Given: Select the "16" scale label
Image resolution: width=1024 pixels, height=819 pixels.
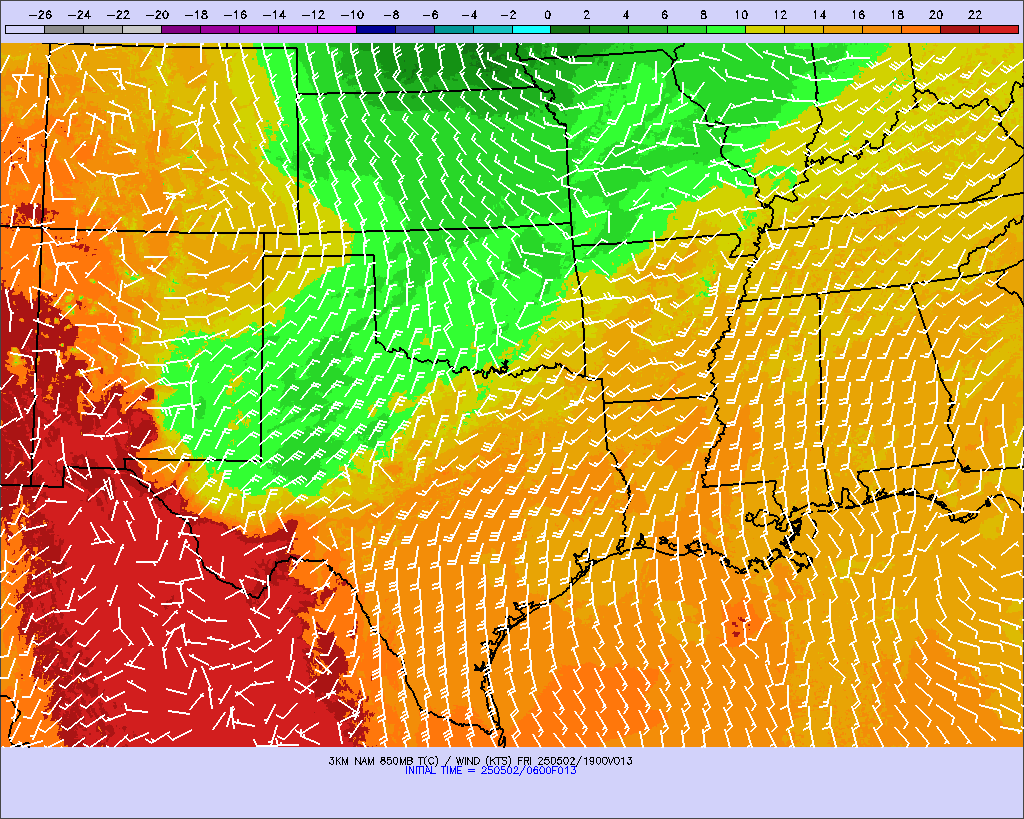Looking at the screenshot, I should pyautogui.click(x=858, y=15).
